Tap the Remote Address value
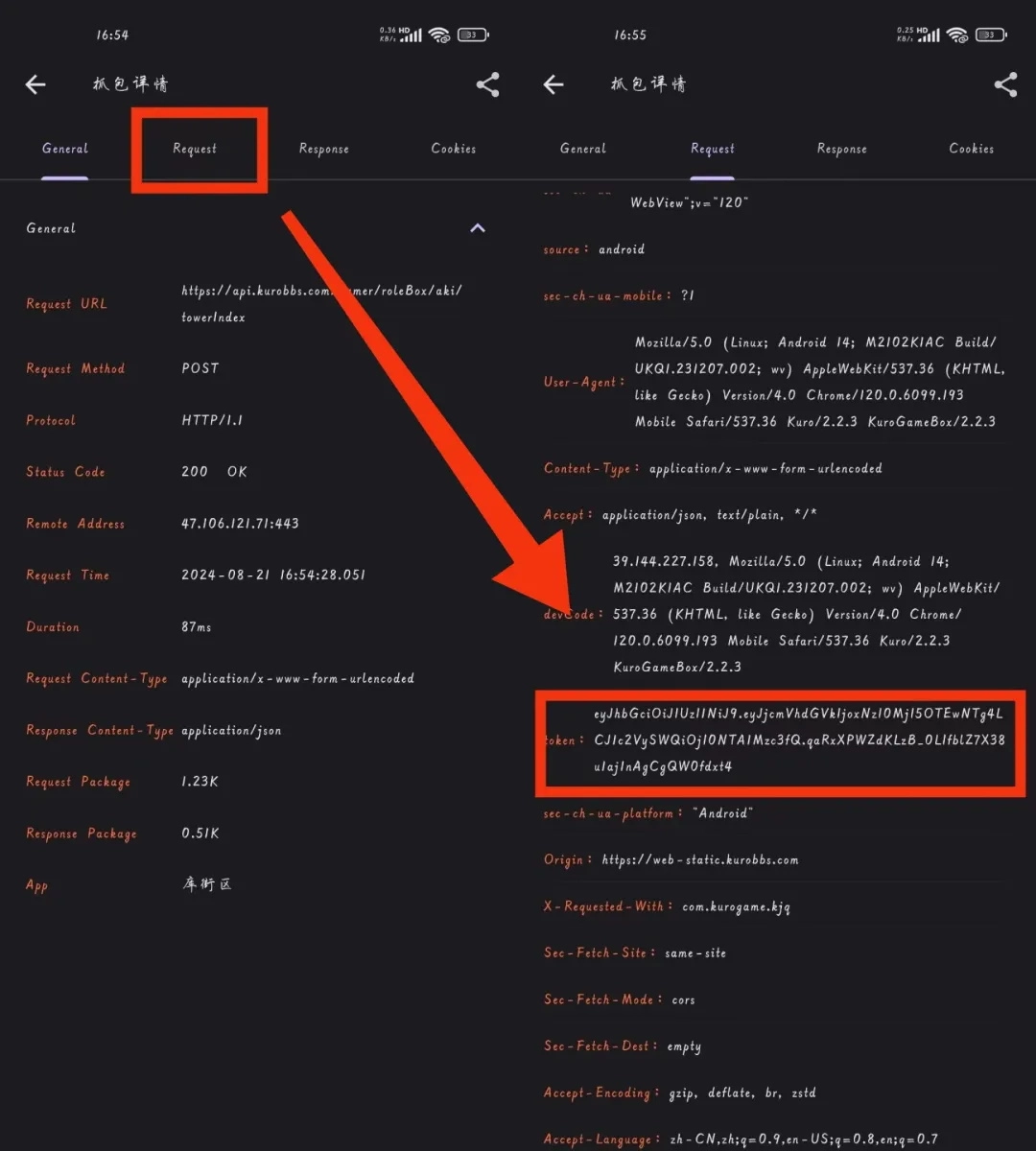The image size is (1036, 1151). pyautogui.click(x=241, y=524)
